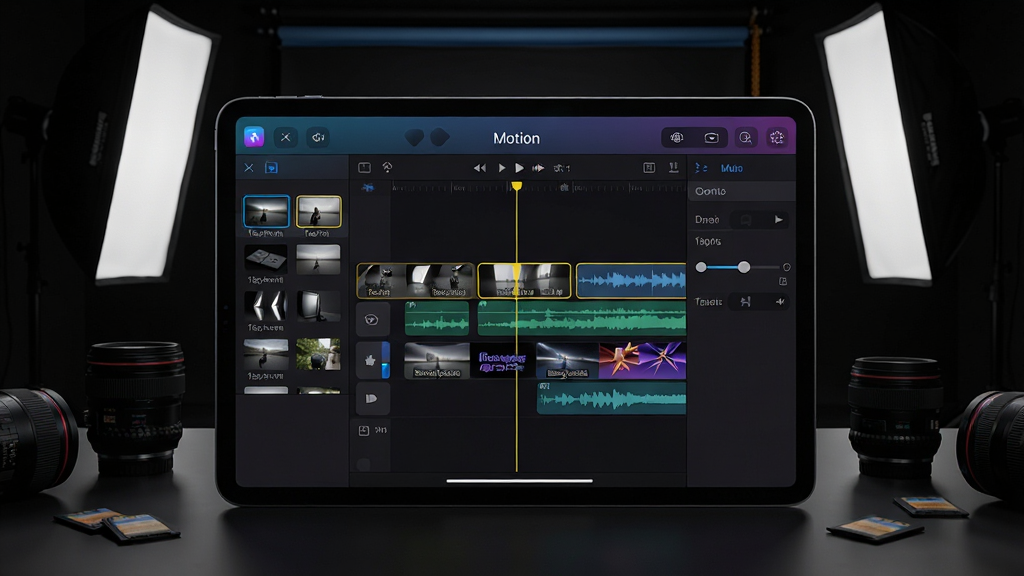
Task: Click the left handle of the inspector slider
Action: click(x=701, y=267)
